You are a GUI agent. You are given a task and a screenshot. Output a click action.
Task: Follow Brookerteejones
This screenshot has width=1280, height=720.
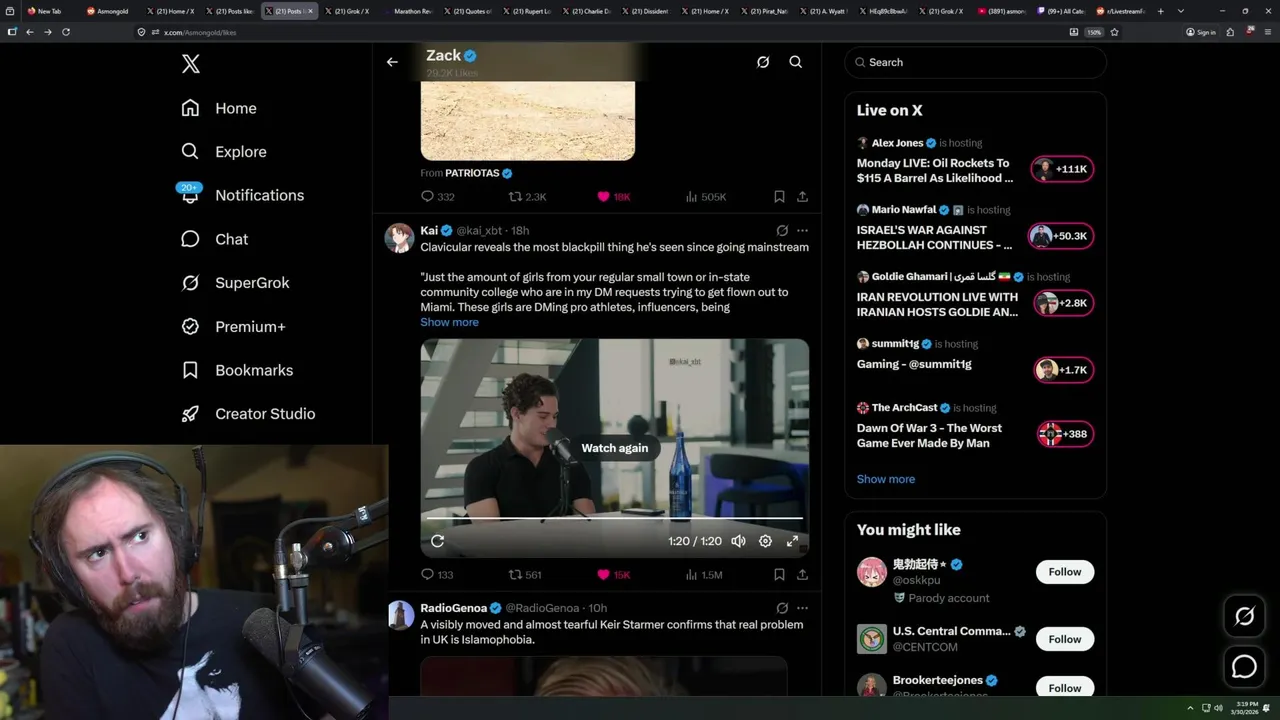pyautogui.click(x=1065, y=688)
